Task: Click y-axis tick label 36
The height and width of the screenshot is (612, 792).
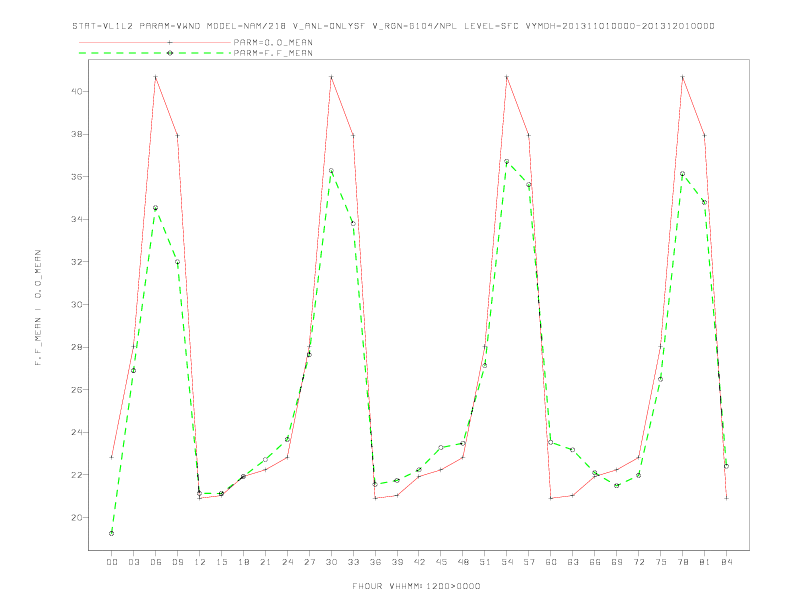Action: pyautogui.click(x=78, y=177)
